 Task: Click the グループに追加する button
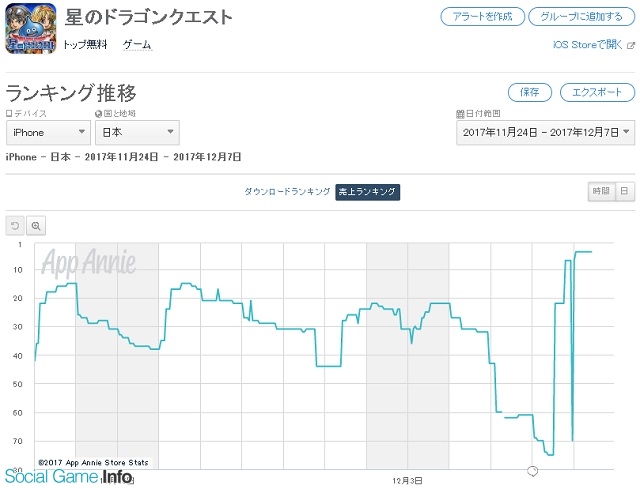click(x=582, y=16)
